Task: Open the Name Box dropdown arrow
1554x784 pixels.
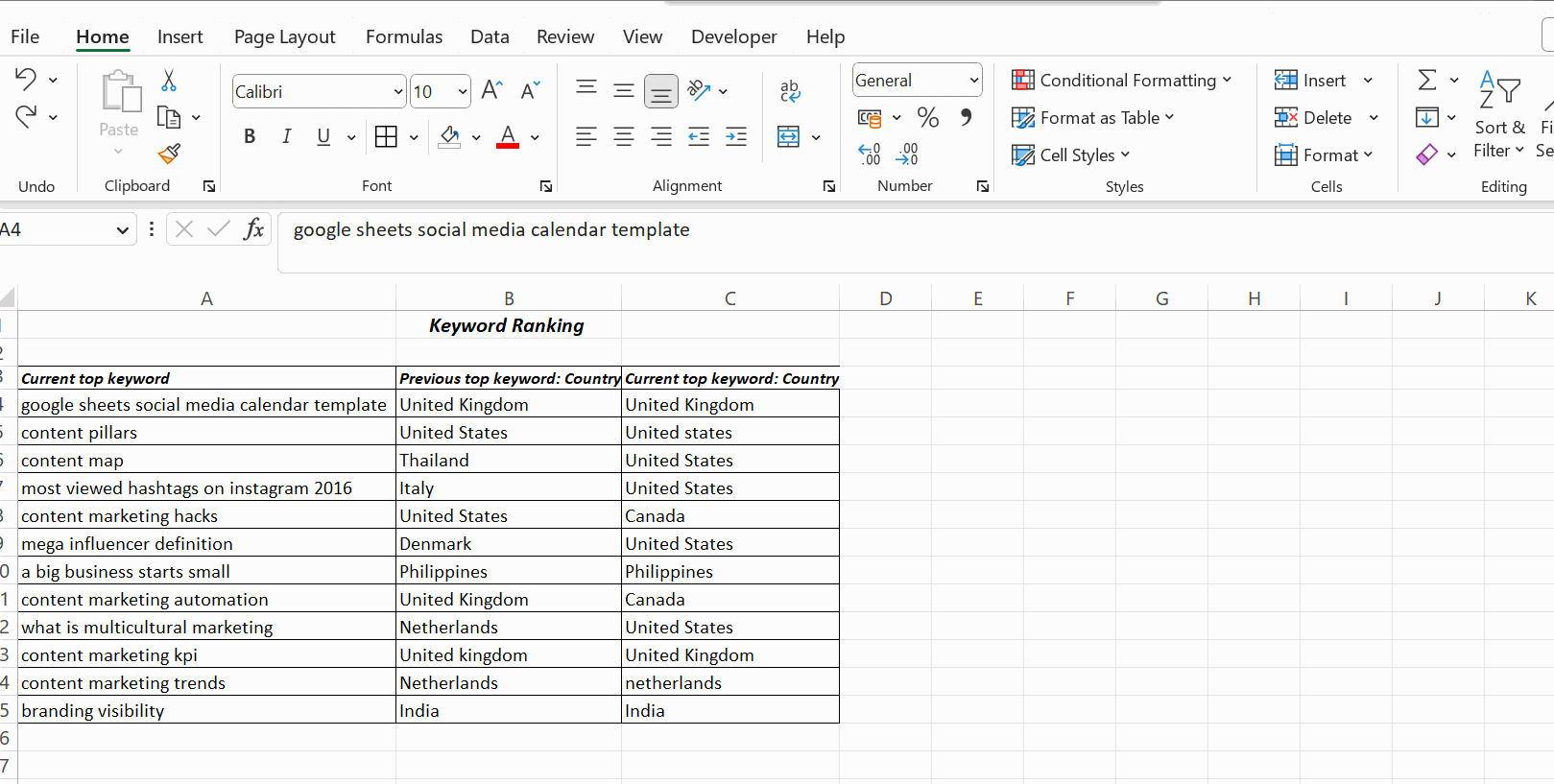Action: click(122, 230)
